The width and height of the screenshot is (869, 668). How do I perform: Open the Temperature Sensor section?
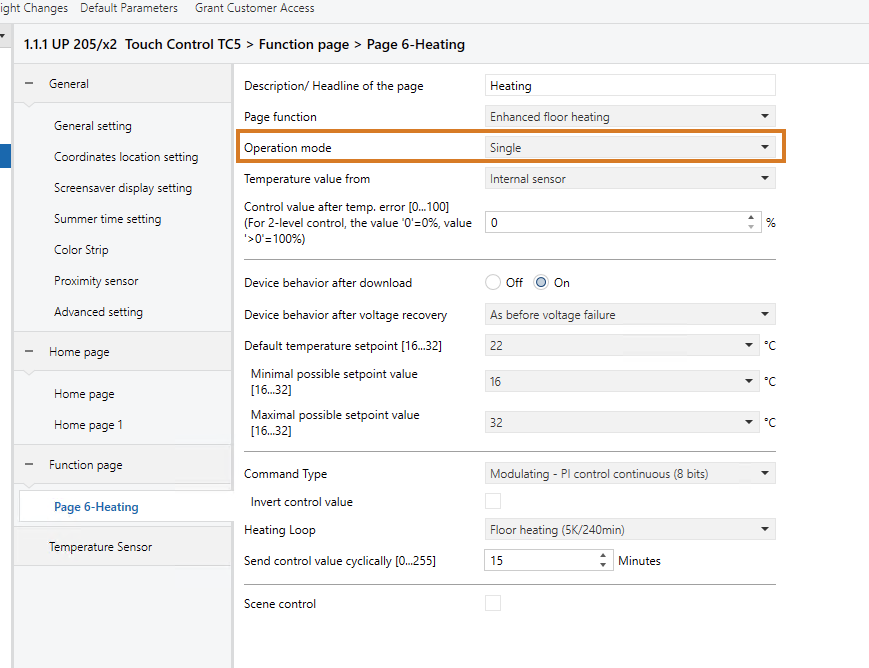coord(101,547)
